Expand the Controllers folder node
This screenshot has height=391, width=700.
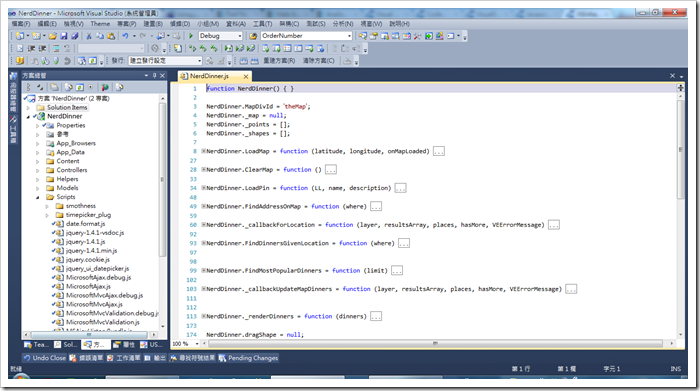click(x=38, y=170)
